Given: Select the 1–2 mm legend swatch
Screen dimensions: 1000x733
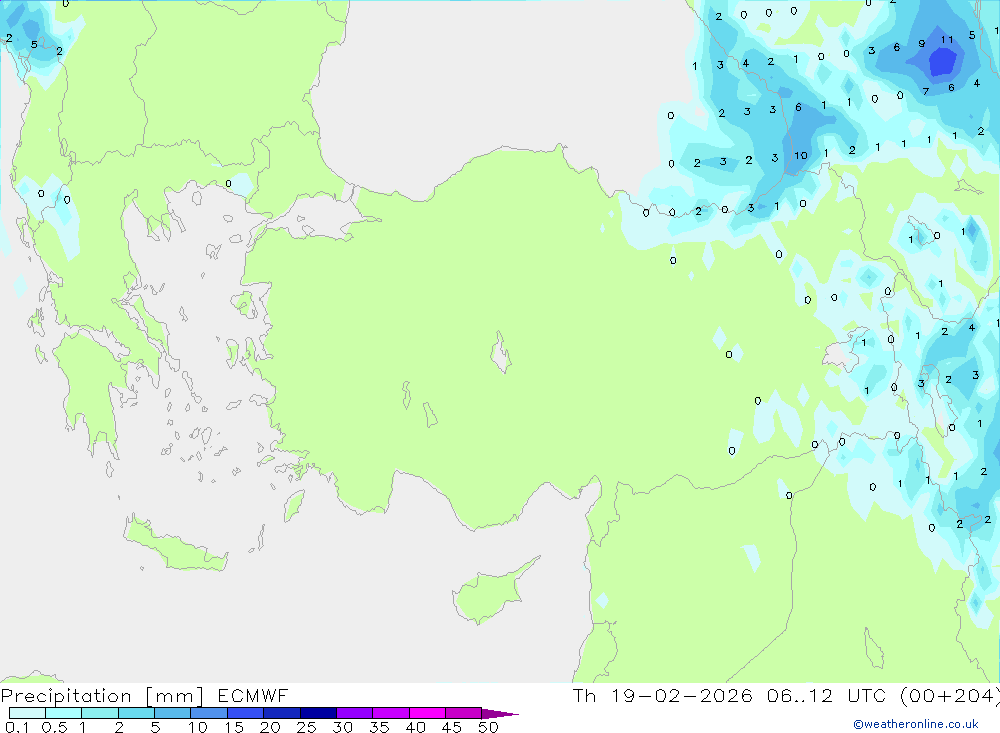Looking at the screenshot, I should [x=100, y=713].
